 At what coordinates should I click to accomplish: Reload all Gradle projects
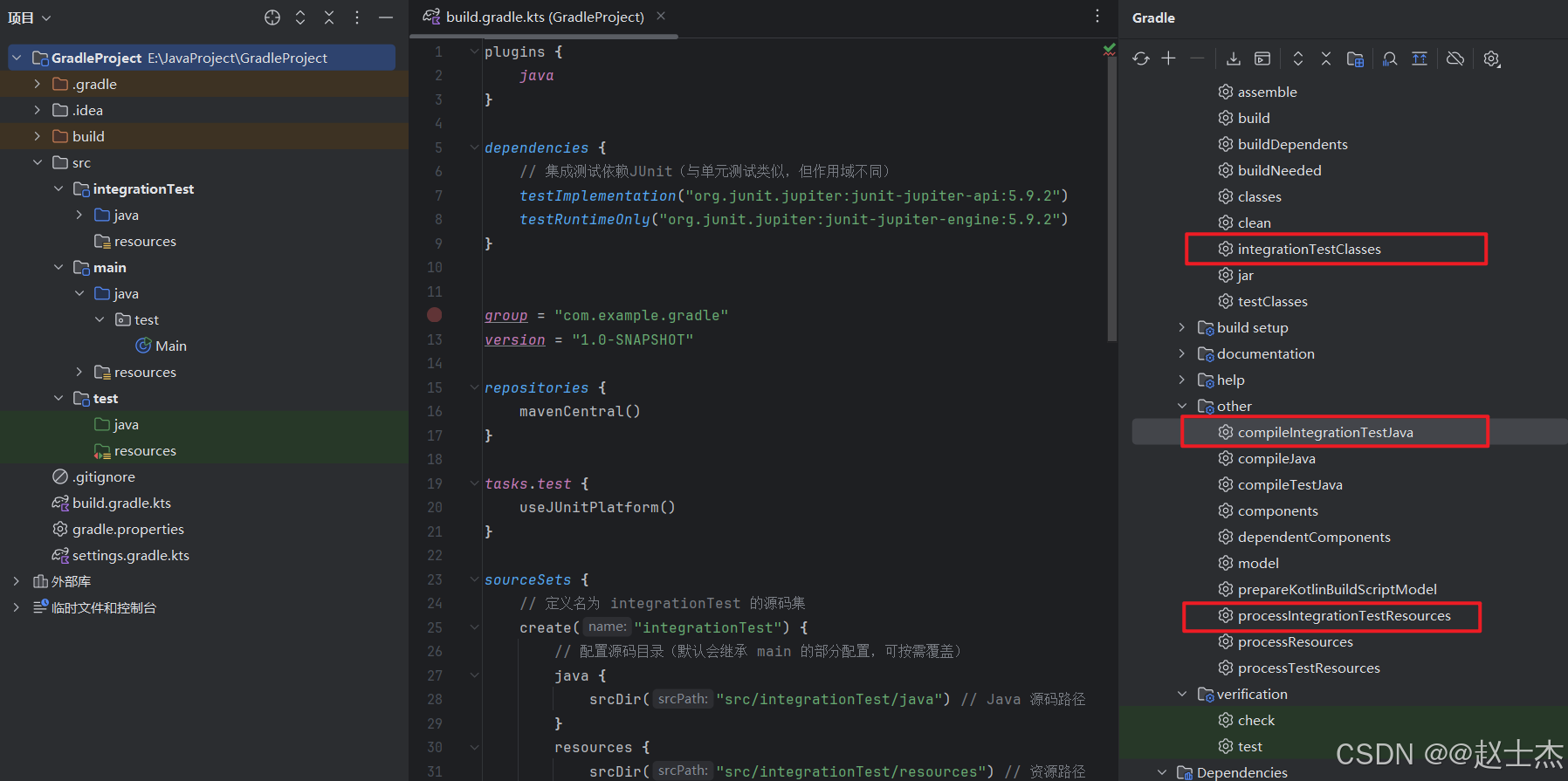(1141, 58)
